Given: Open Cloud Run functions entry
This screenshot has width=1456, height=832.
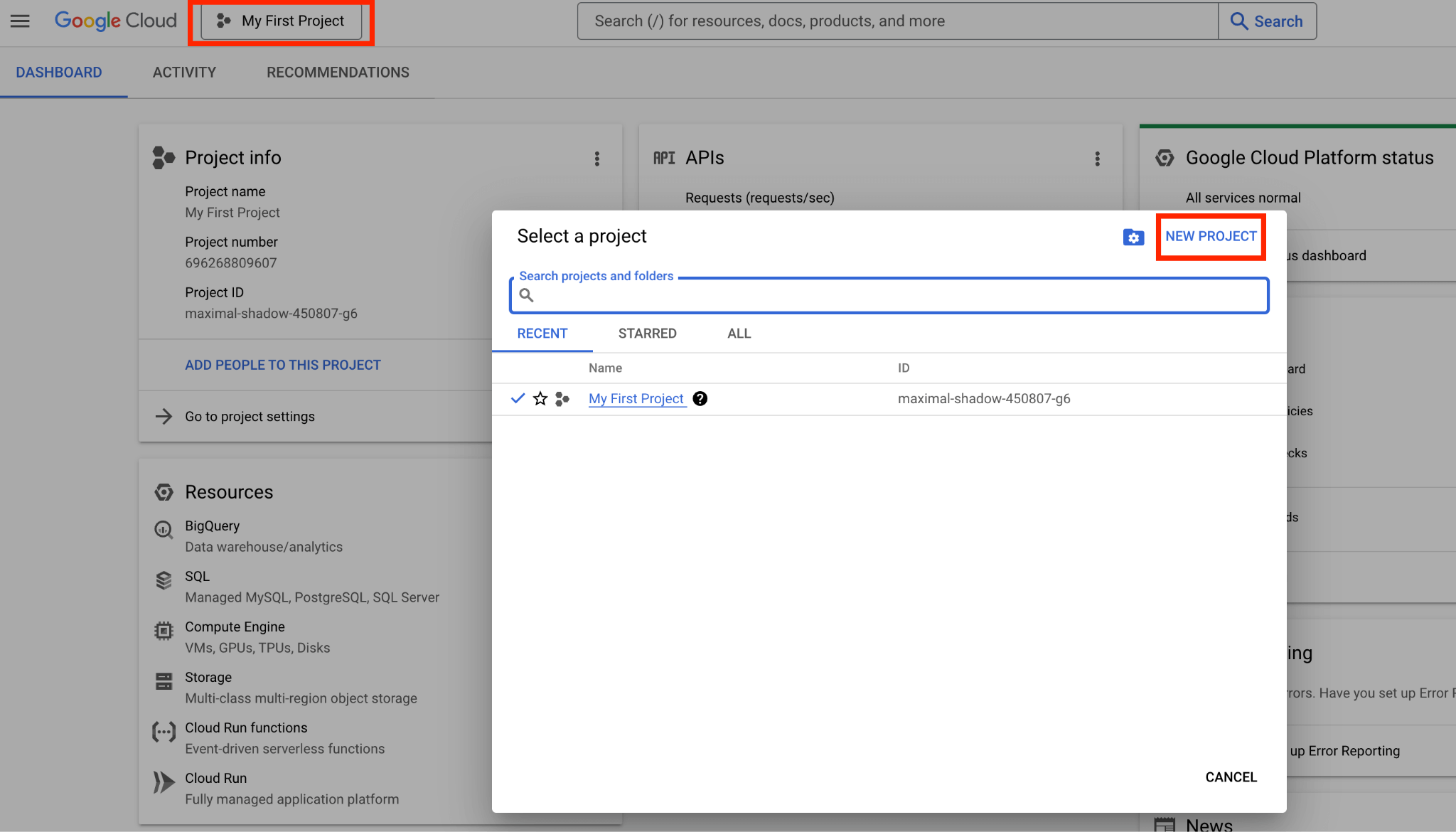Looking at the screenshot, I should [x=284, y=738].
